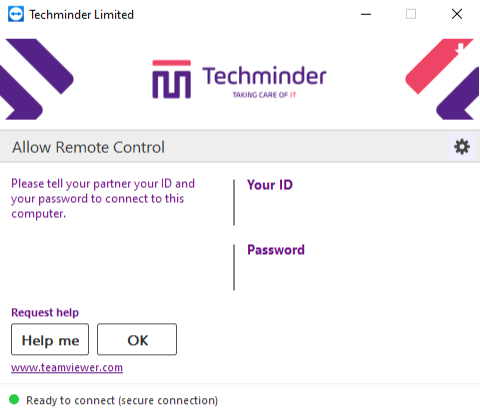Click the Techminder Limited window title
Screen dimensions: 480x417
coord(81,15)
